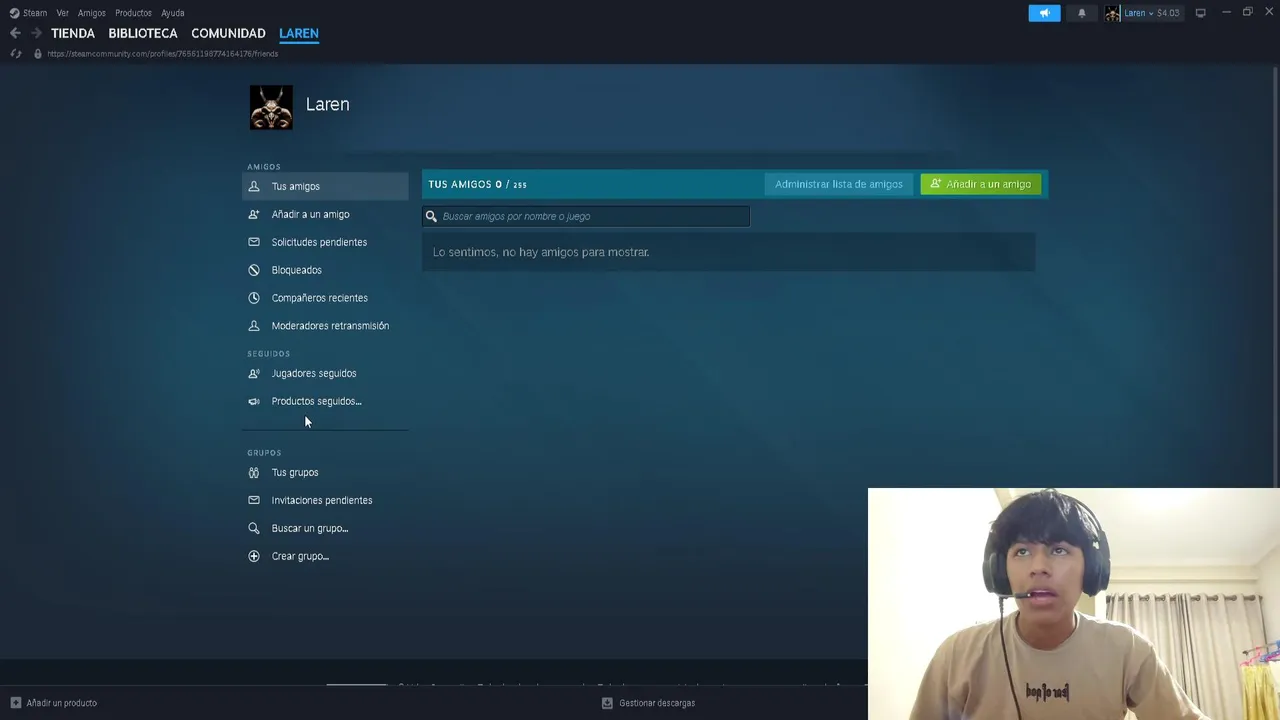
Task: Click the Gestionar descargas download icon
Action: click(x=607, y=703)
